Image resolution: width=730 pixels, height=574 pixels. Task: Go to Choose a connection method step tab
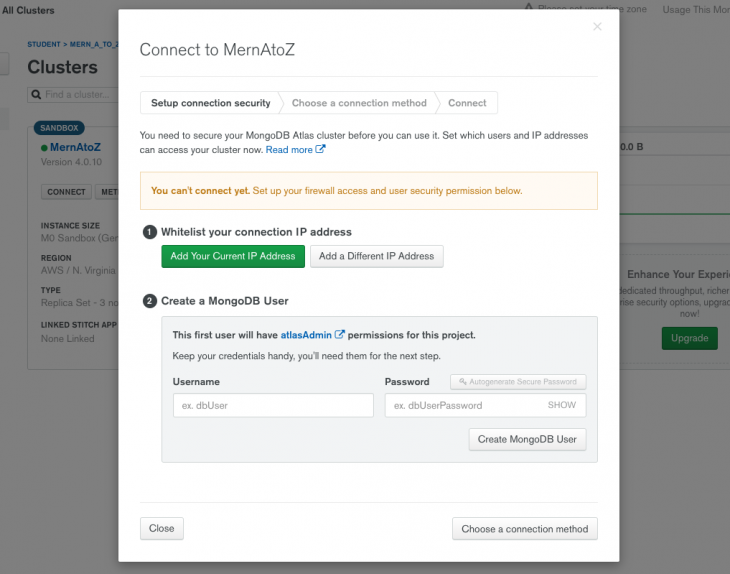coord(359,103)
